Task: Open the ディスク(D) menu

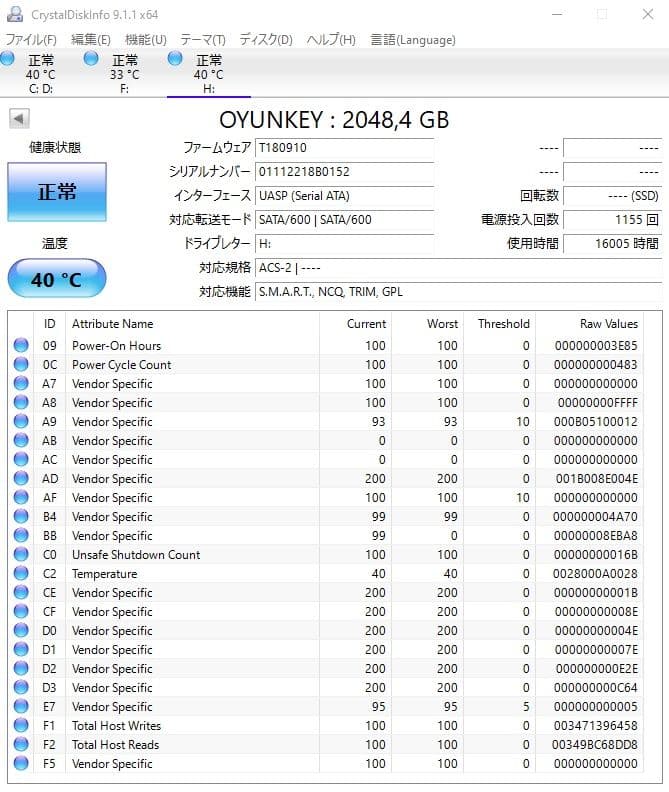Action: tap(266, 39)
